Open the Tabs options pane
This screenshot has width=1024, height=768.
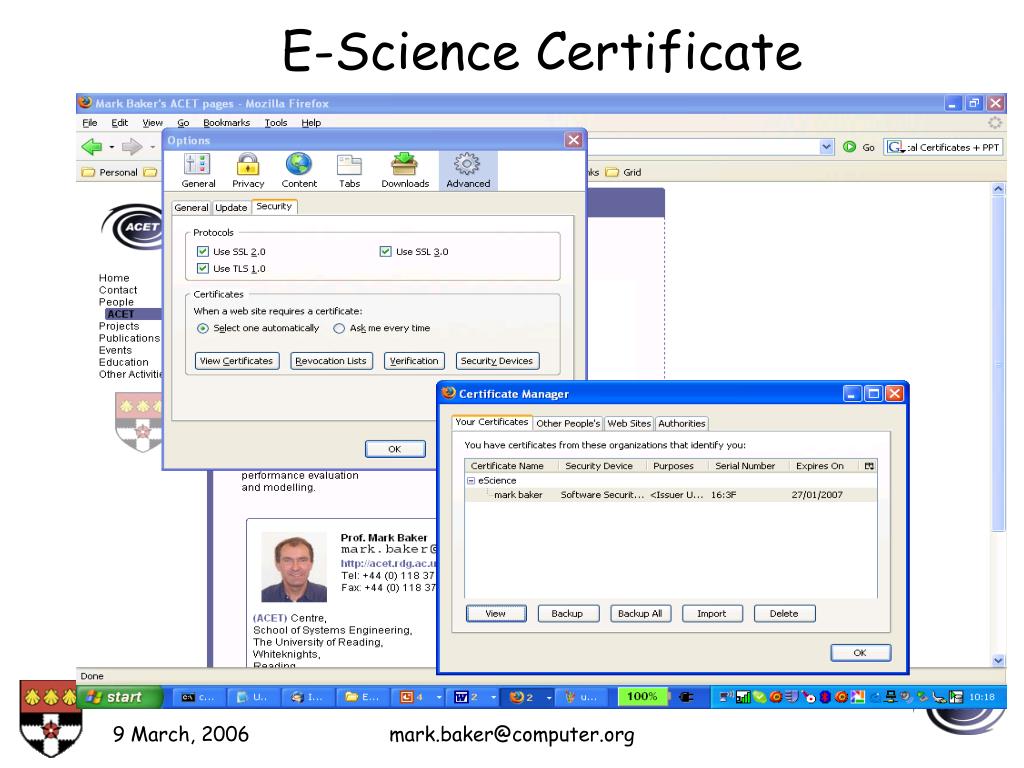click(x=349, y=171)
